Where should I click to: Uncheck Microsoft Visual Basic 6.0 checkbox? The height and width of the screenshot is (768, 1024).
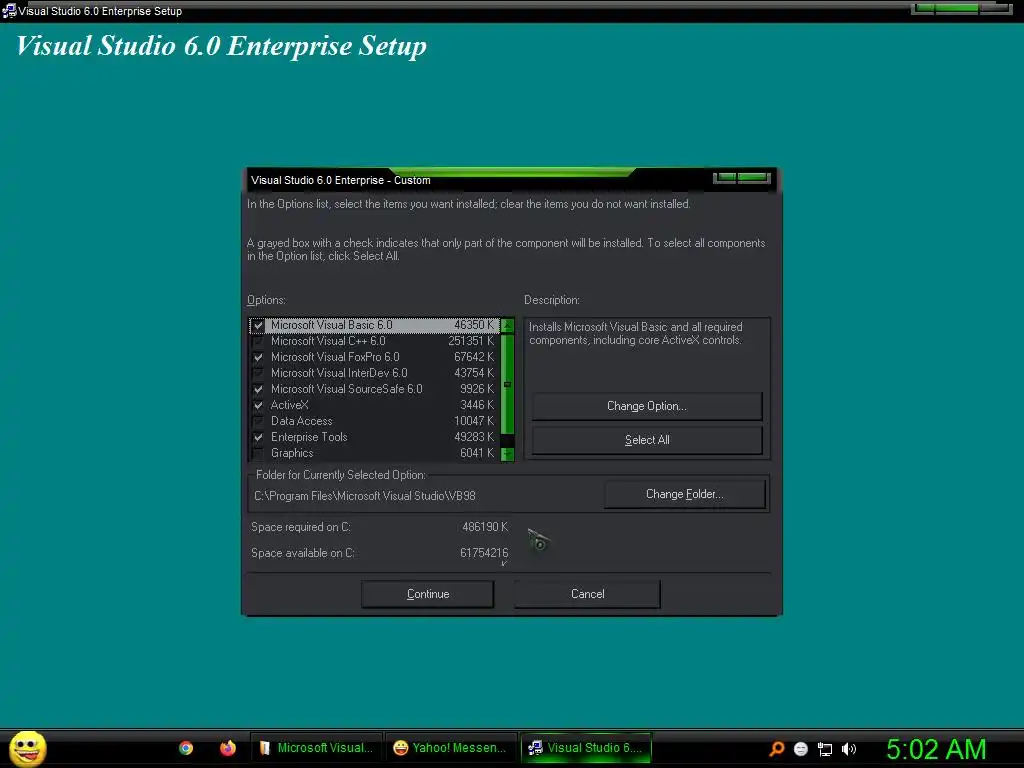pyautogui.click(x=259, y=325)
